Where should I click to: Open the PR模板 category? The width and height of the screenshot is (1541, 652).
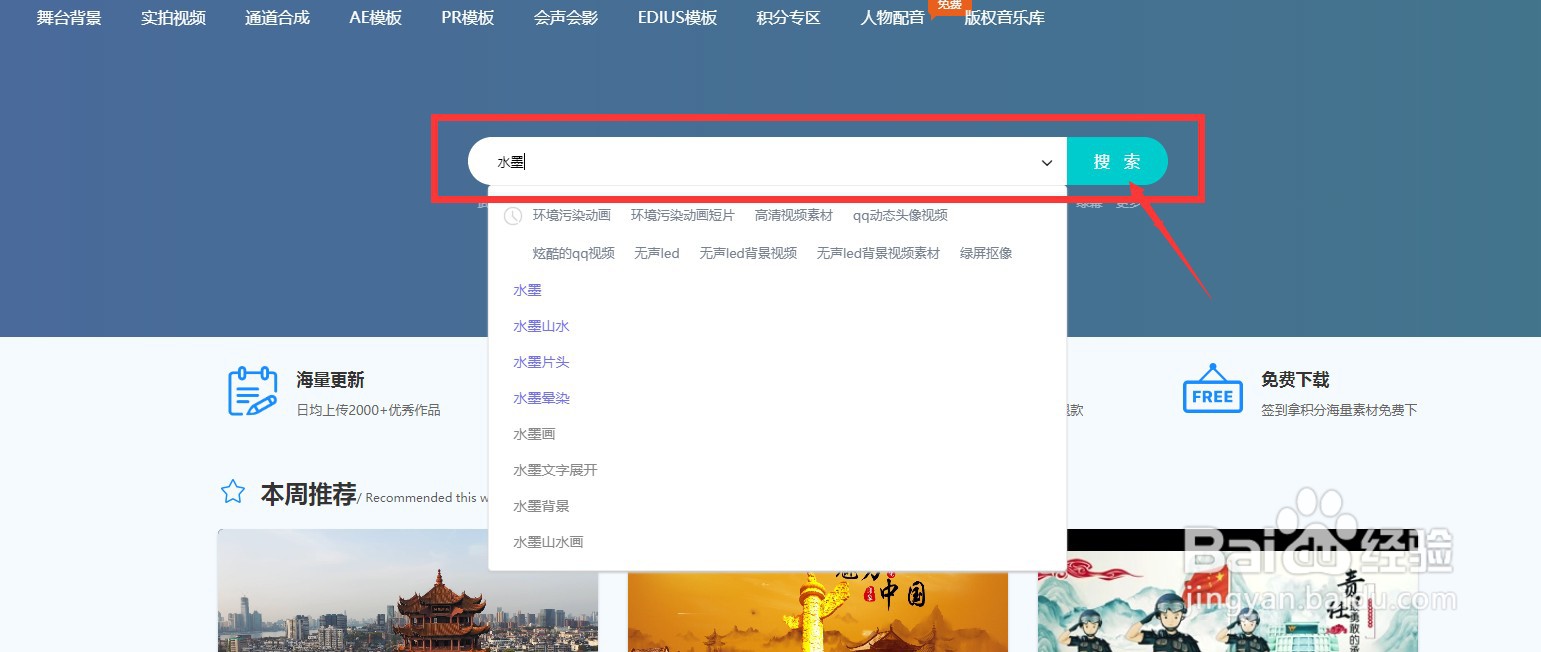[466, 17]
